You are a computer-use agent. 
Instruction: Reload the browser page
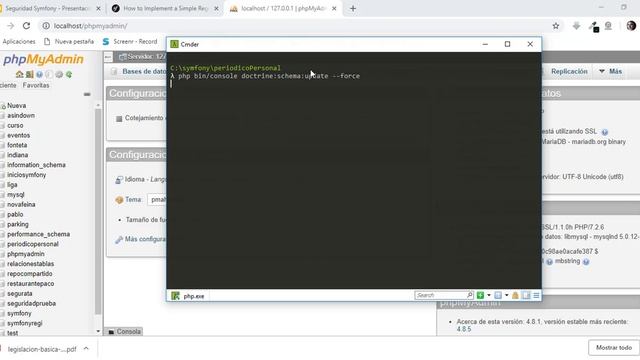(27, 26)
